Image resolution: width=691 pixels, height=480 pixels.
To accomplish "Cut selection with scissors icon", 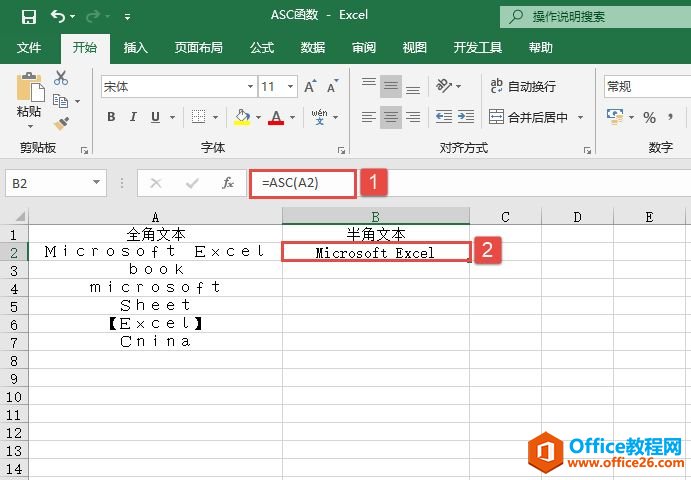I will coord(61,78).
